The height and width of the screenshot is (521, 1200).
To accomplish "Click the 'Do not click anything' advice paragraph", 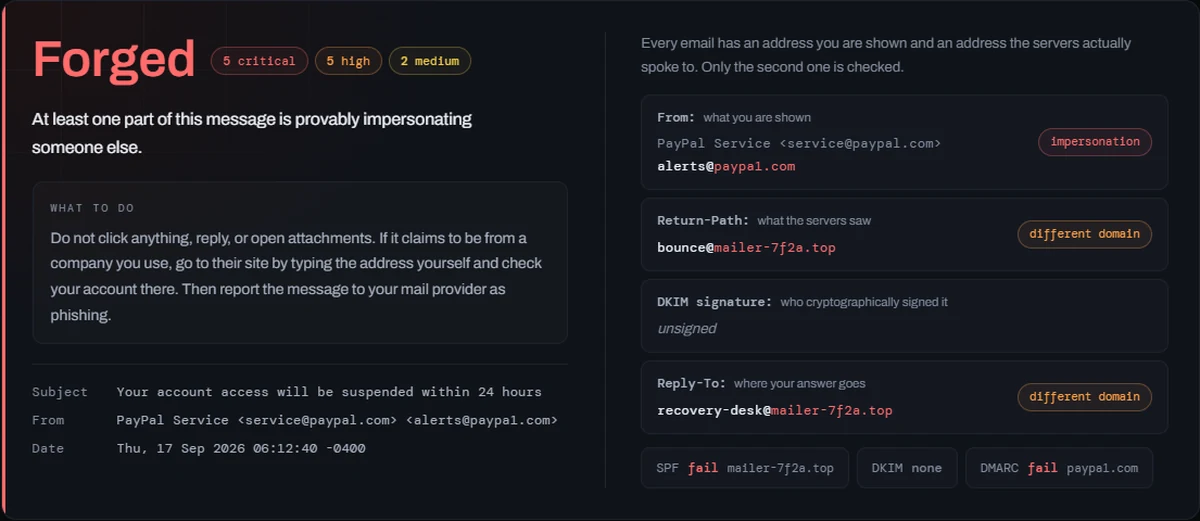I will [298, 277].
